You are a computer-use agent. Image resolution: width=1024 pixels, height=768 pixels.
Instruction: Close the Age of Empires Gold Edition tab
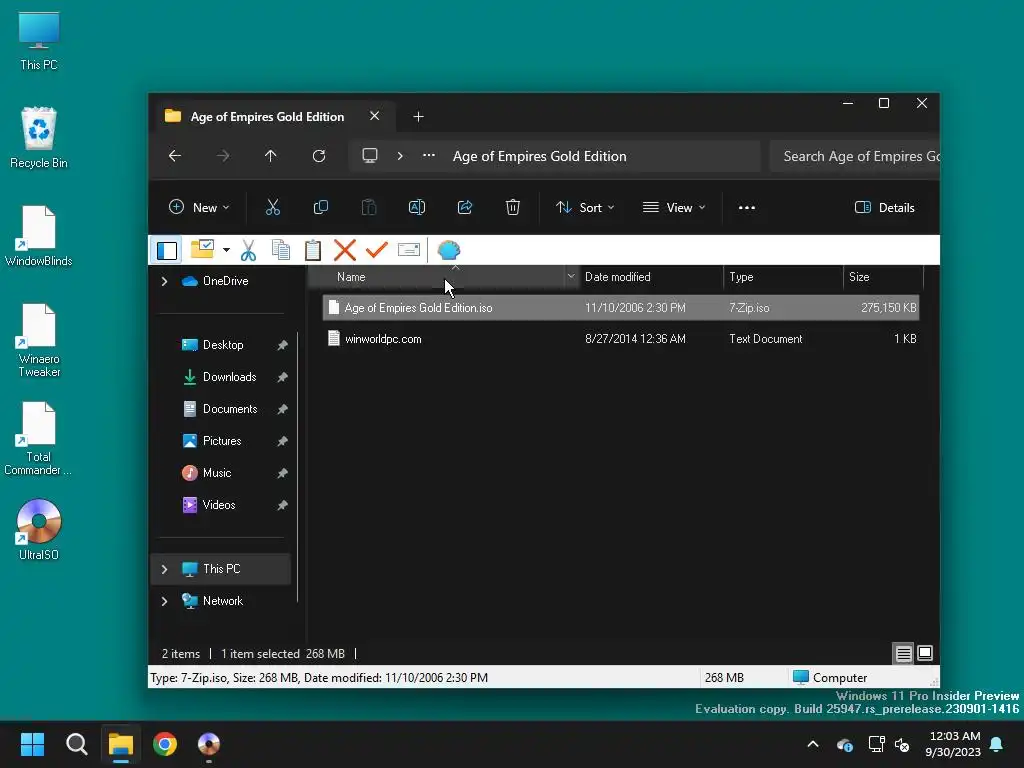coord(374,116)
